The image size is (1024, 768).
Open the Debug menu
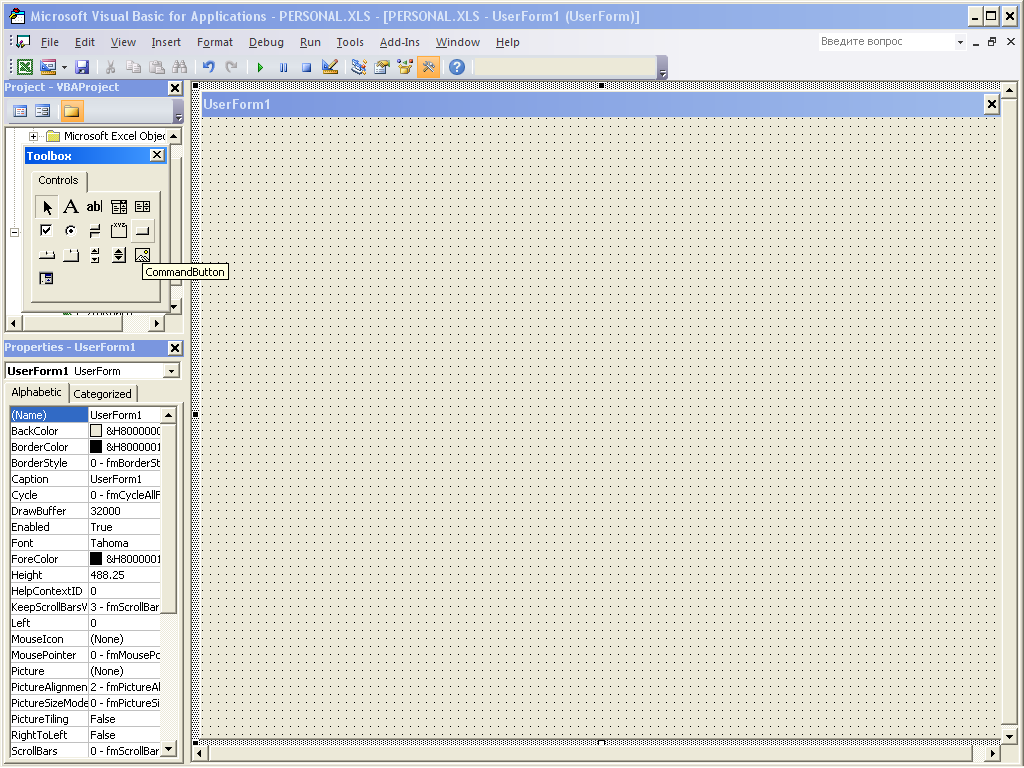(x=266, y=42)
